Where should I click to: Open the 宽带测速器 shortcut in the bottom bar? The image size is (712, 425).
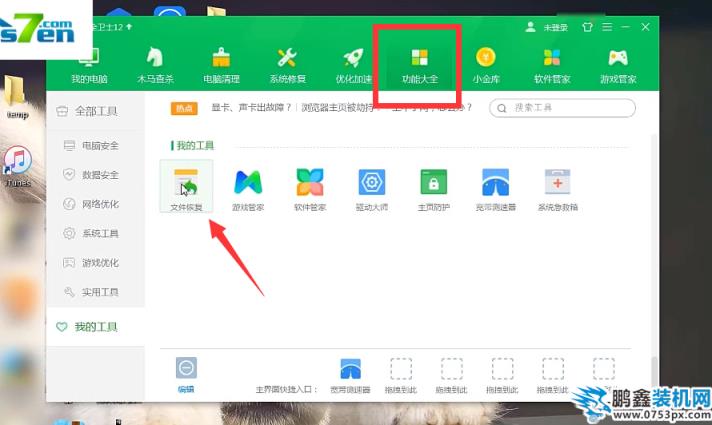[x=350, y=375]
